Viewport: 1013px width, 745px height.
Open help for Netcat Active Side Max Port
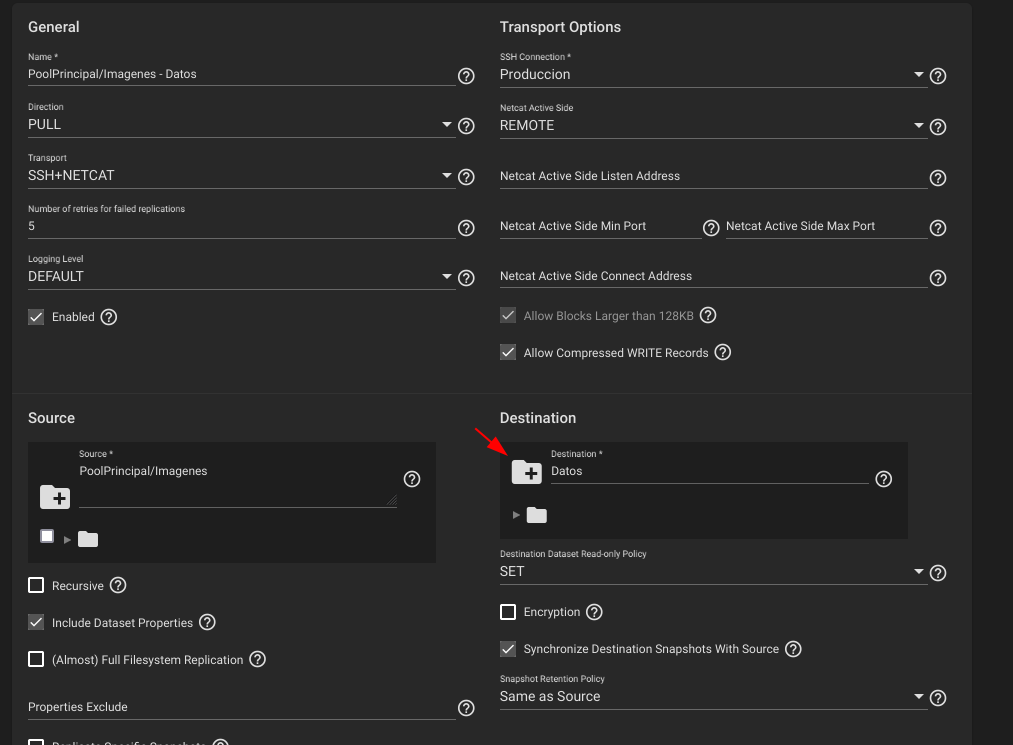[x=937, y=227]
